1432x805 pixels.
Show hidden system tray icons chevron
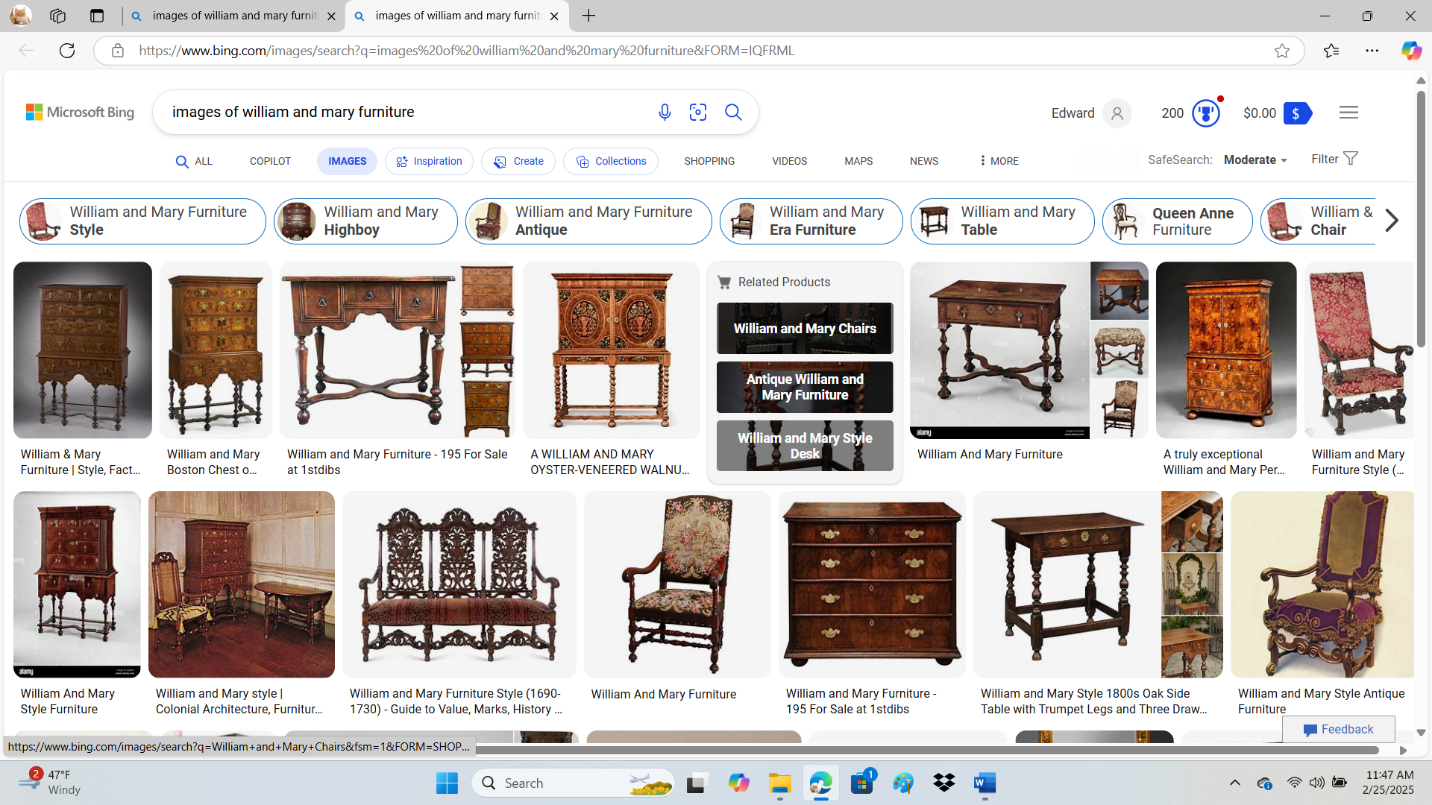pyautogui.click(x=1235, y=783)
